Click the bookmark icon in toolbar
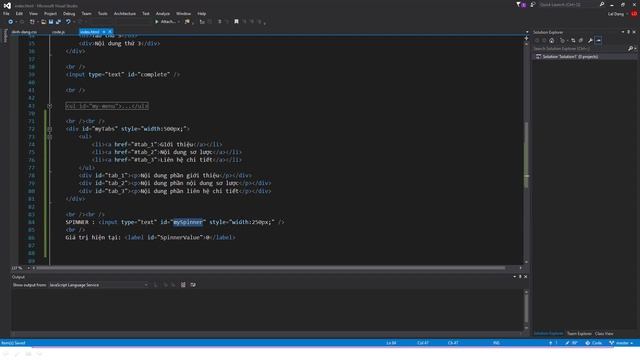640x360 pixels. (x=236, y=22)
